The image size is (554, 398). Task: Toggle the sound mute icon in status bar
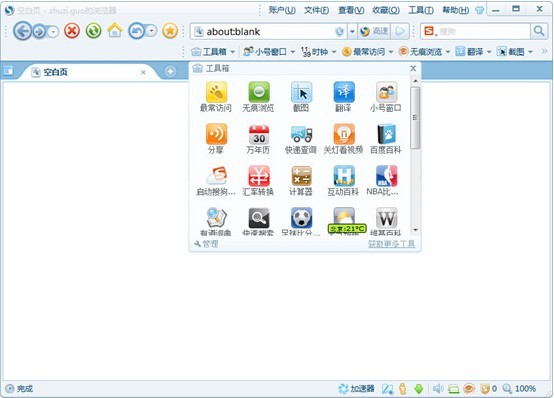(438, 389)
